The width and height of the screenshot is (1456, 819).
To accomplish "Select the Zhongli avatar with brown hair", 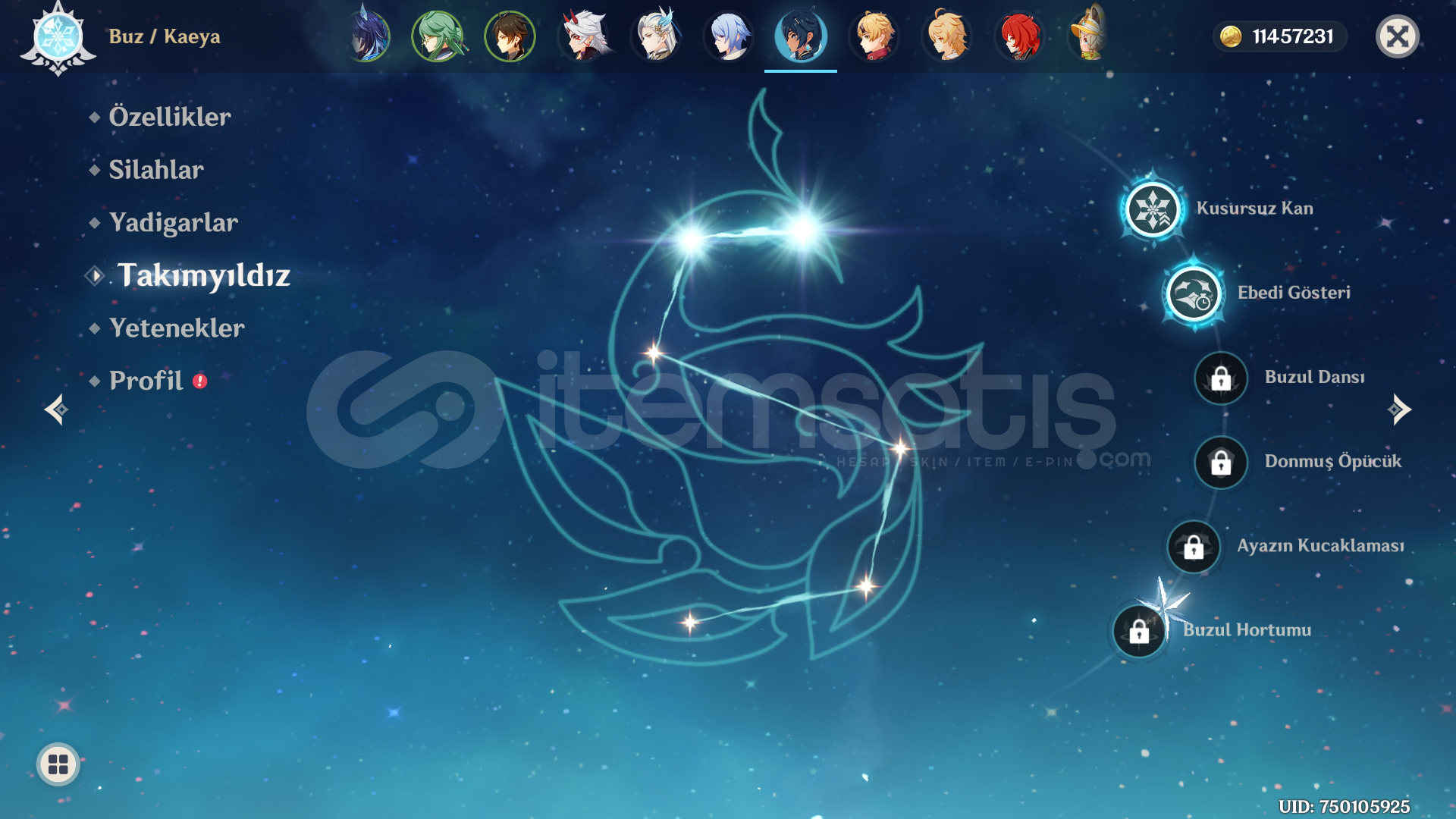I will pyautogui.click(x=510, y=36).
